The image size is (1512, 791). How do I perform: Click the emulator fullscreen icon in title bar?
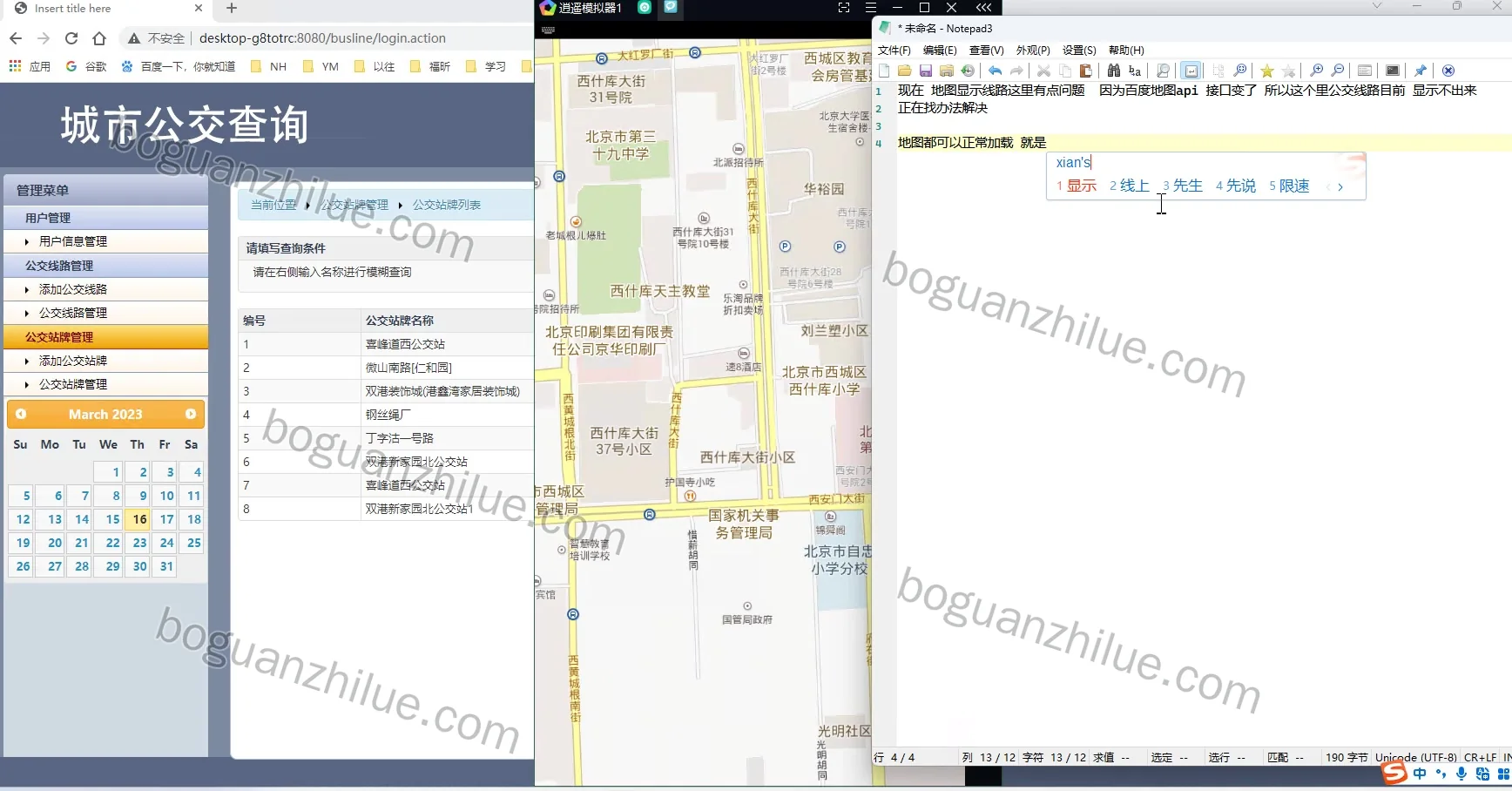(x=844, y=8)
